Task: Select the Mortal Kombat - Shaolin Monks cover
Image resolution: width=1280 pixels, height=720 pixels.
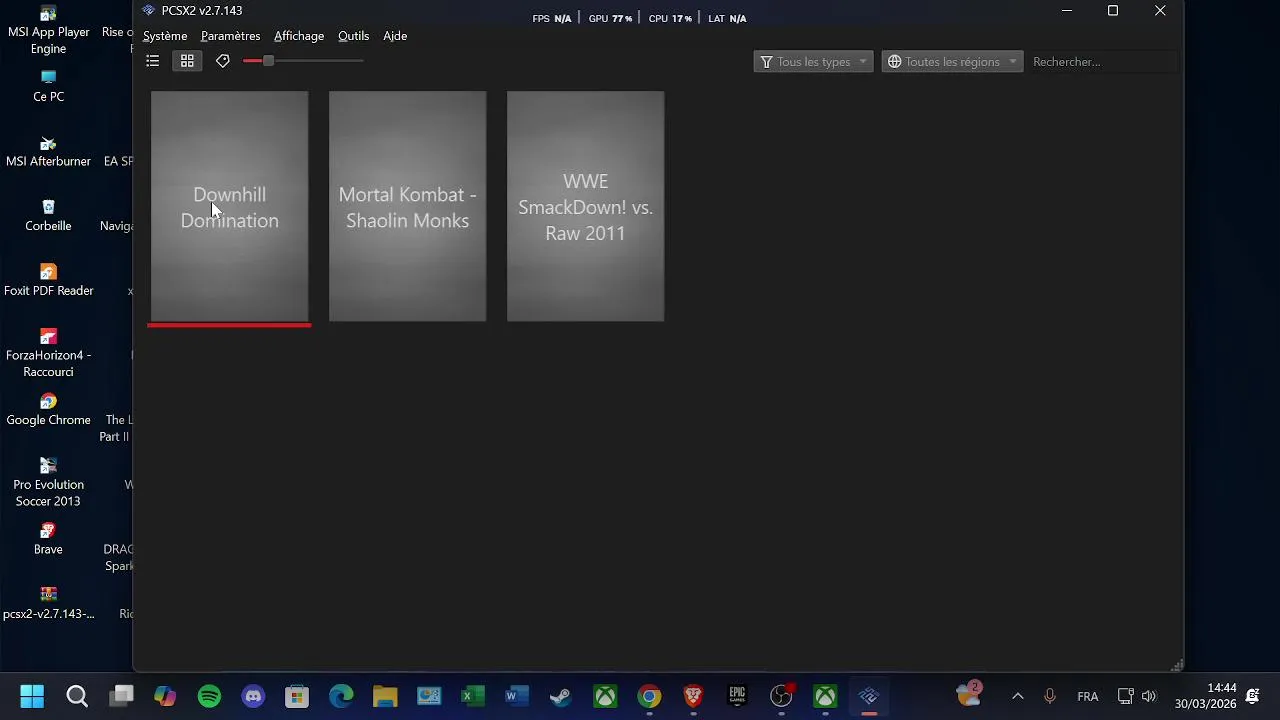Action: pos(407,207)
